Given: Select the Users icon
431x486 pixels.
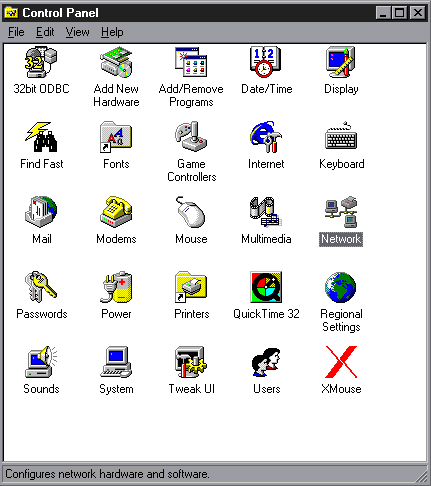Looking at the screenshot, I should click(x=266, y=362).
